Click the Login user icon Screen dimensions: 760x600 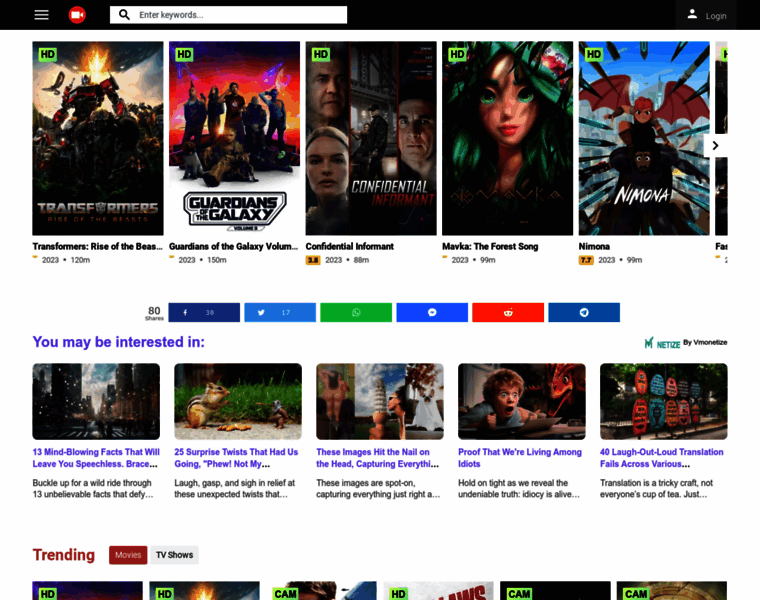692,15
